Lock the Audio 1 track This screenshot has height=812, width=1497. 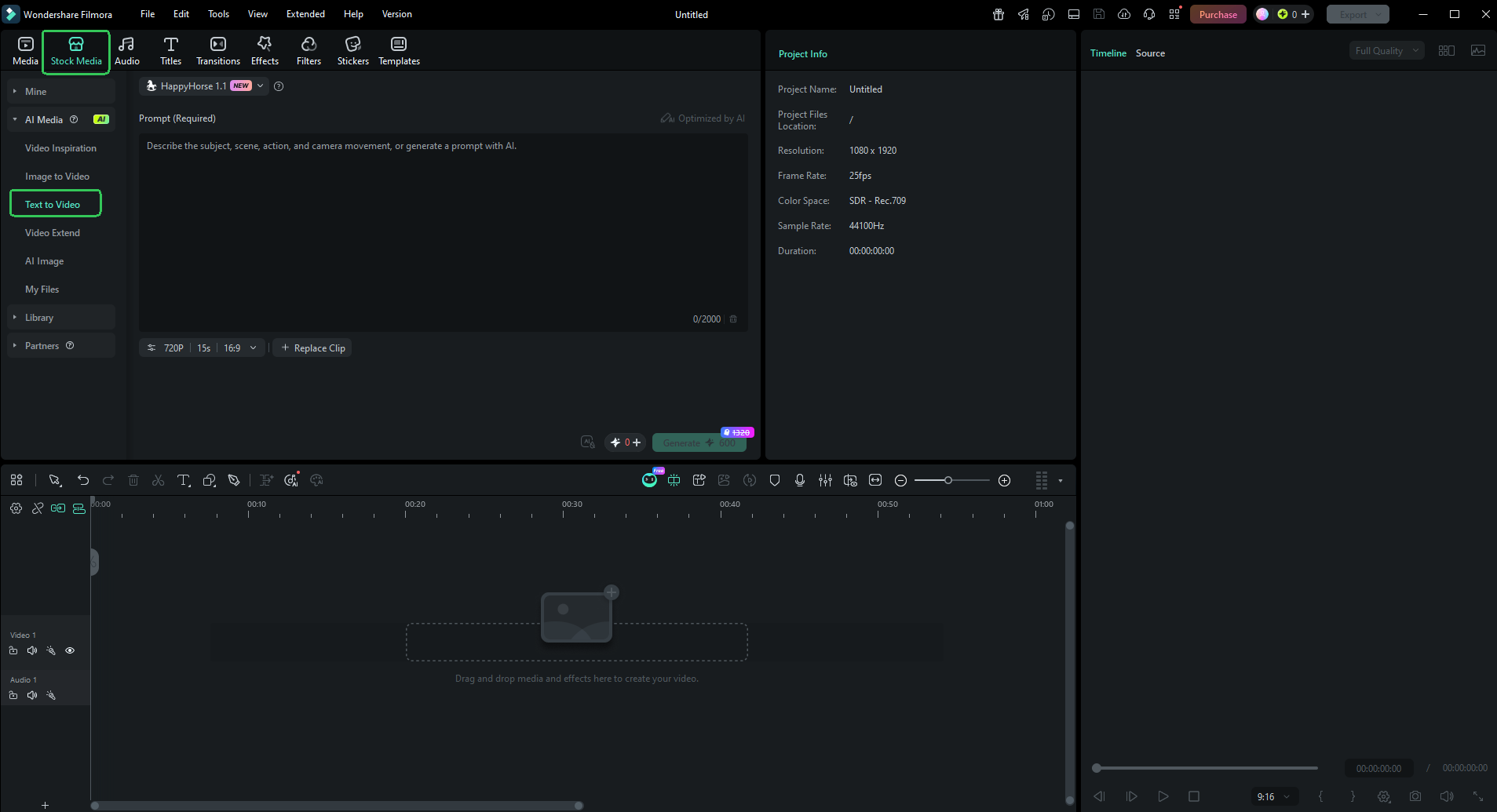pos(13,695)
